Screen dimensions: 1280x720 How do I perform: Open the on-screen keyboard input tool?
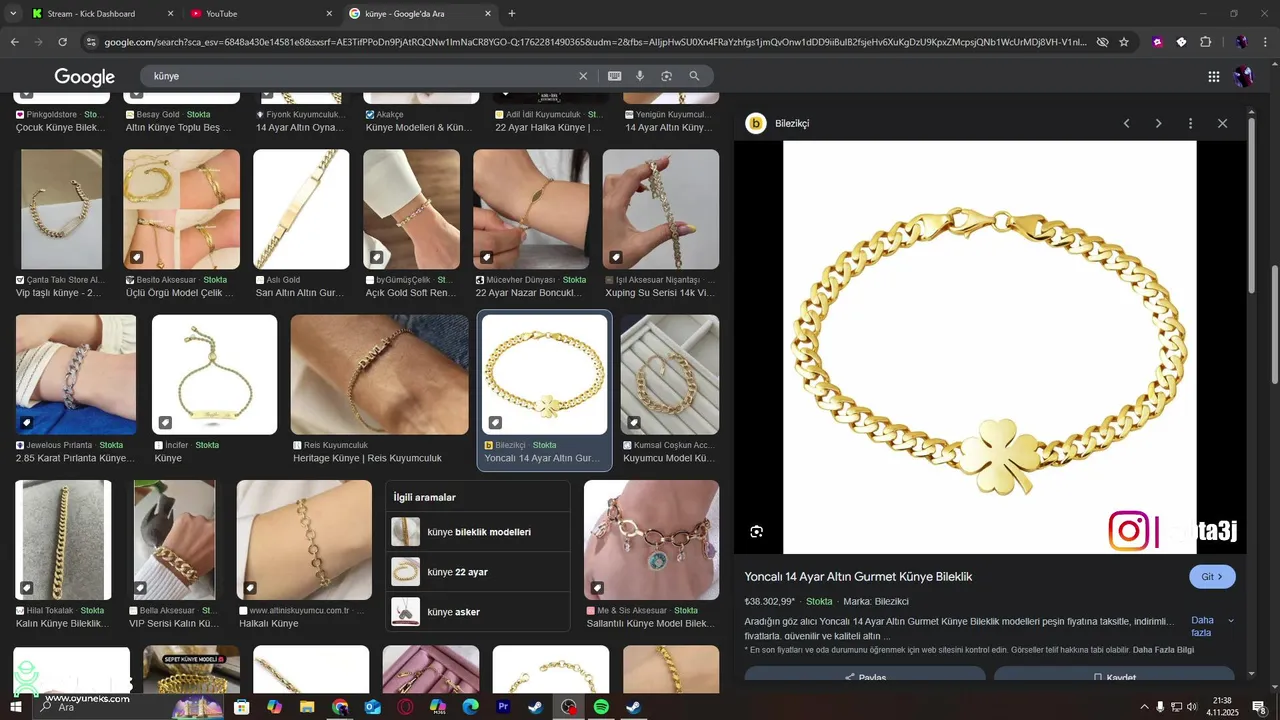614,76
